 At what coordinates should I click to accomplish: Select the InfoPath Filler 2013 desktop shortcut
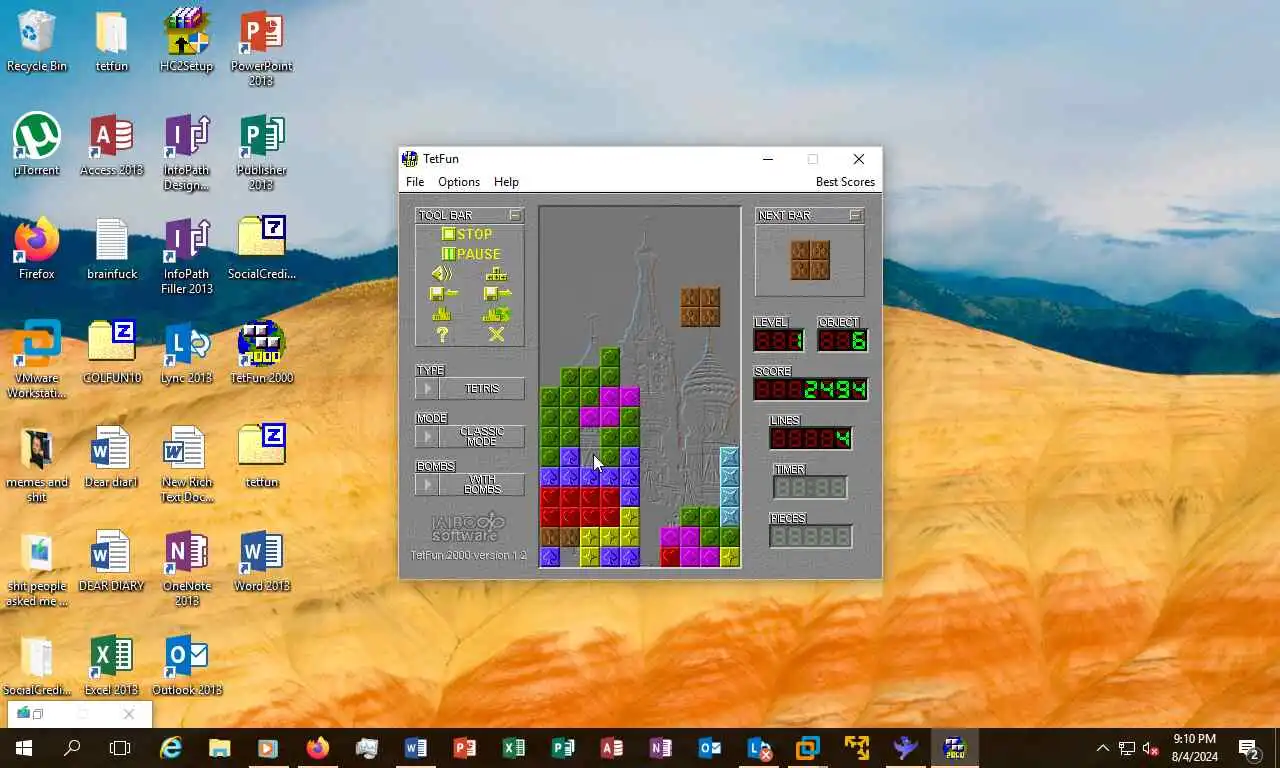(187, 257)
